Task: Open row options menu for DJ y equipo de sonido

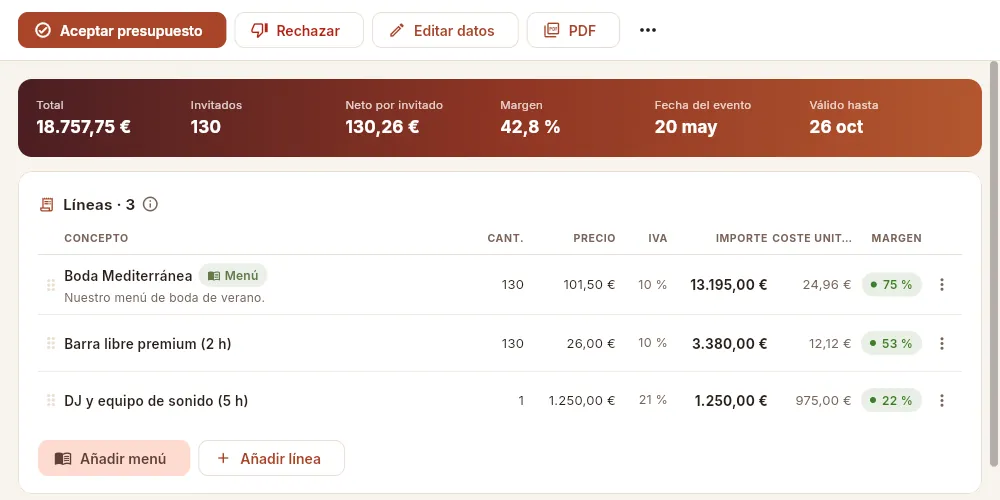Action: 942,401
